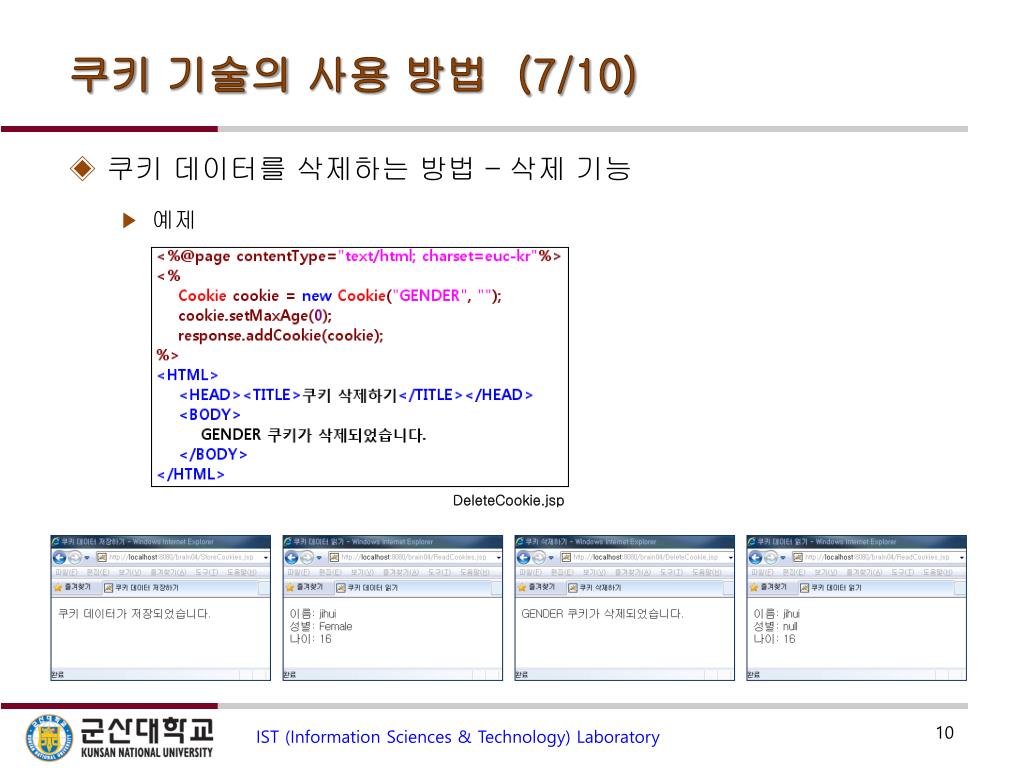Open recent pages arrow in StoreCookies.jsp window
The image size is (1024, 768).
pos(87,558)
